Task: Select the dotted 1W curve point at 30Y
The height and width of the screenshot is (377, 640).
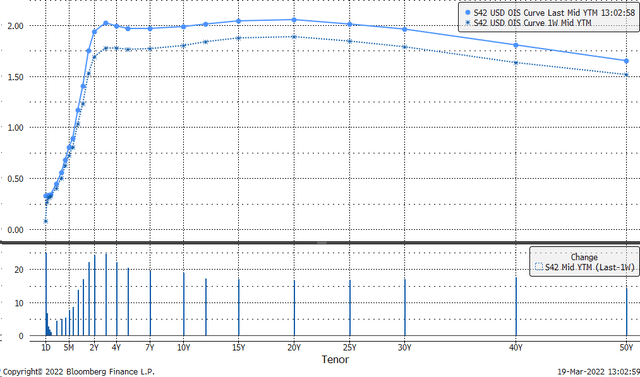Action: [x=404, y=47]
